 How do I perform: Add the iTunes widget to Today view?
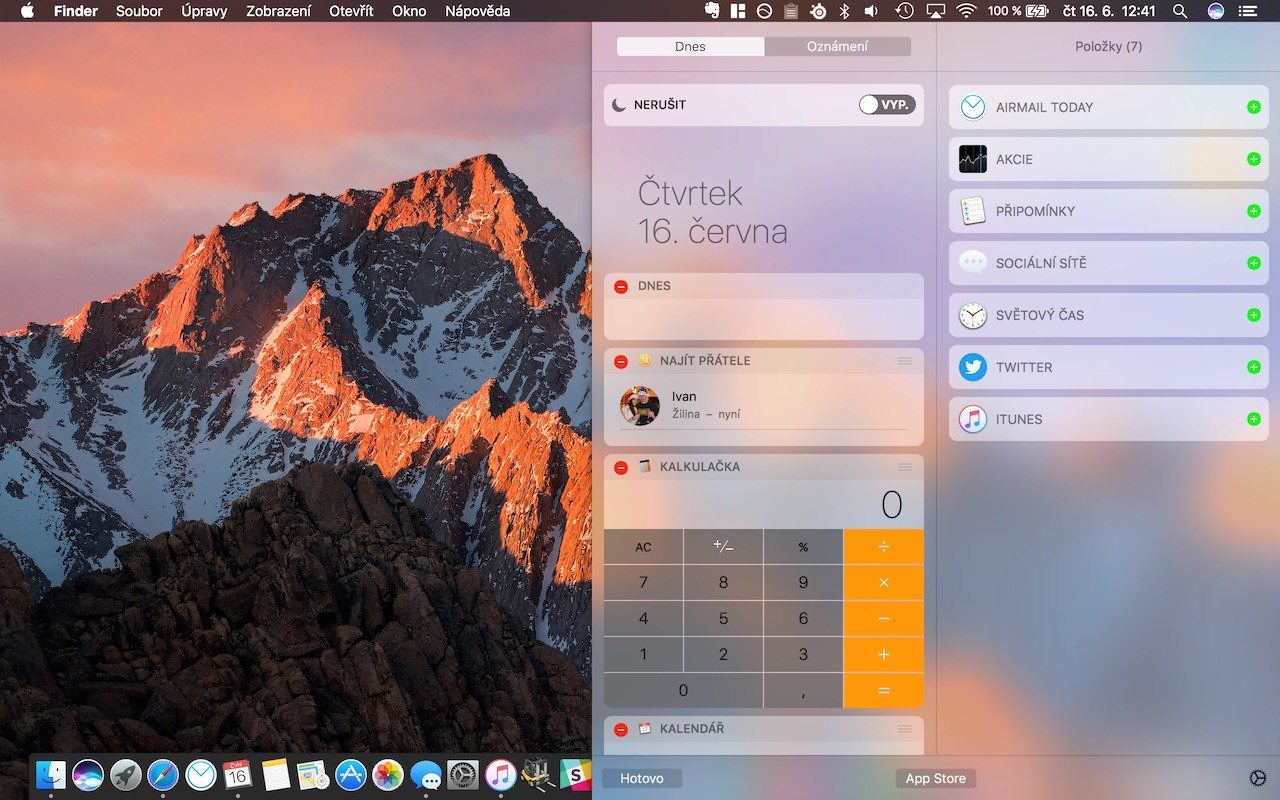[x=1253, y=419]
